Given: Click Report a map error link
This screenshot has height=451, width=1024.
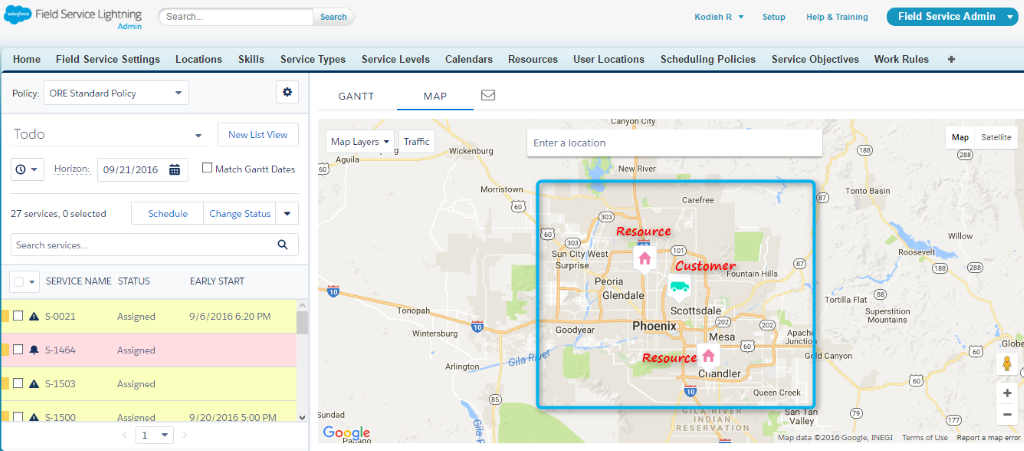Looking at the screenshot, I should [988, 437].
